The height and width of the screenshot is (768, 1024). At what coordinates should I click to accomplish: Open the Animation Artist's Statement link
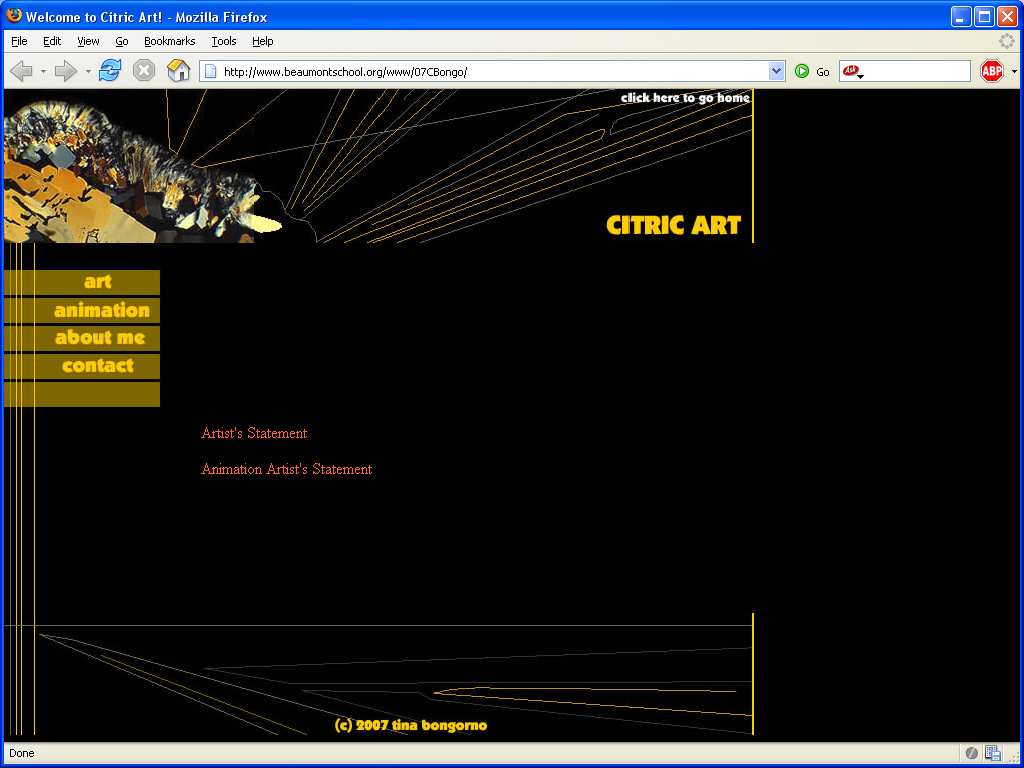[x=287, y=469]
